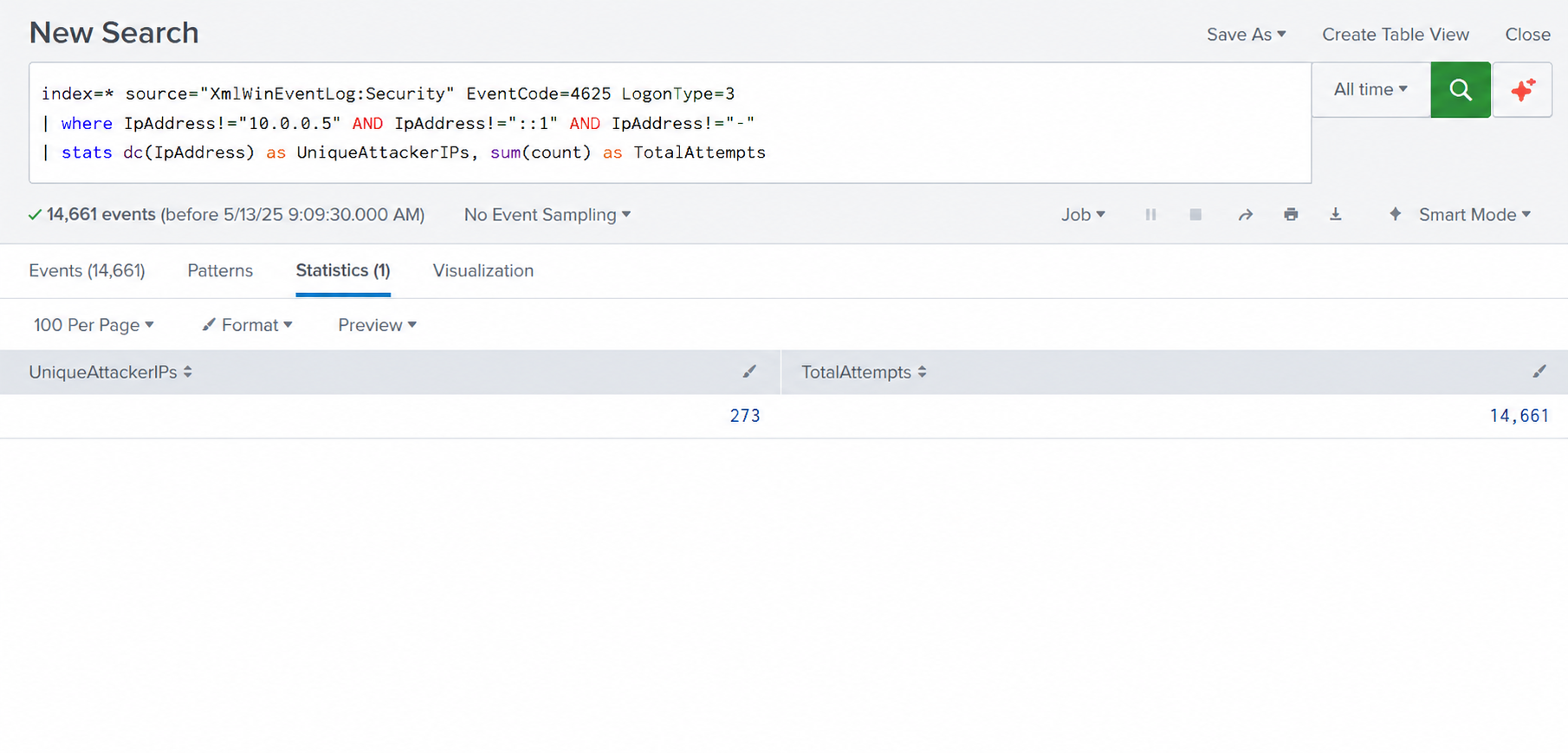Expand the Preview dropdown
Viewport: 1568px width, 753px height.
coord(377,325)
